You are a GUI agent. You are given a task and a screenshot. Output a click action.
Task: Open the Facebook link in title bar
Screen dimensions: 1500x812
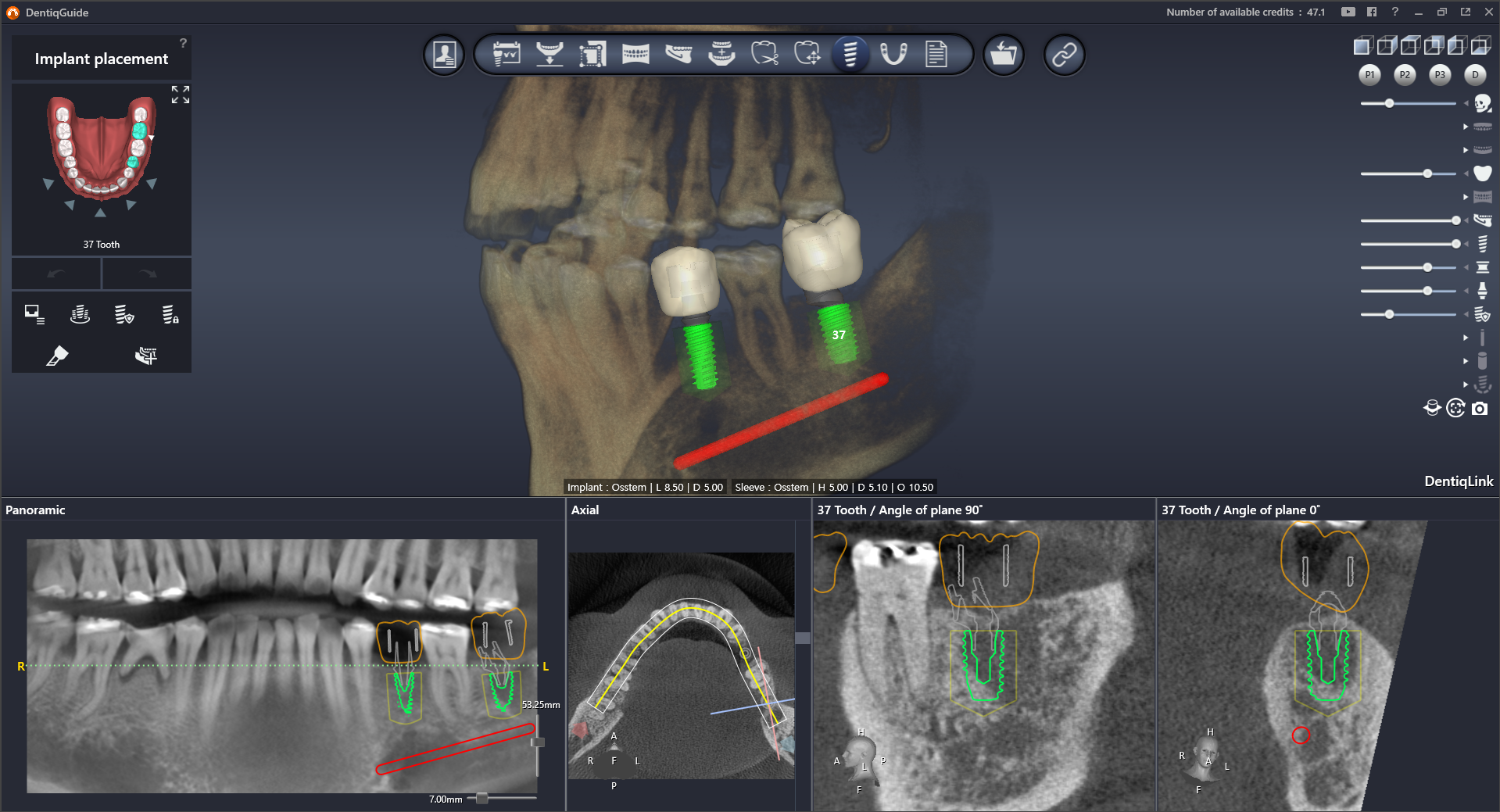click(x=1372, y=12)
